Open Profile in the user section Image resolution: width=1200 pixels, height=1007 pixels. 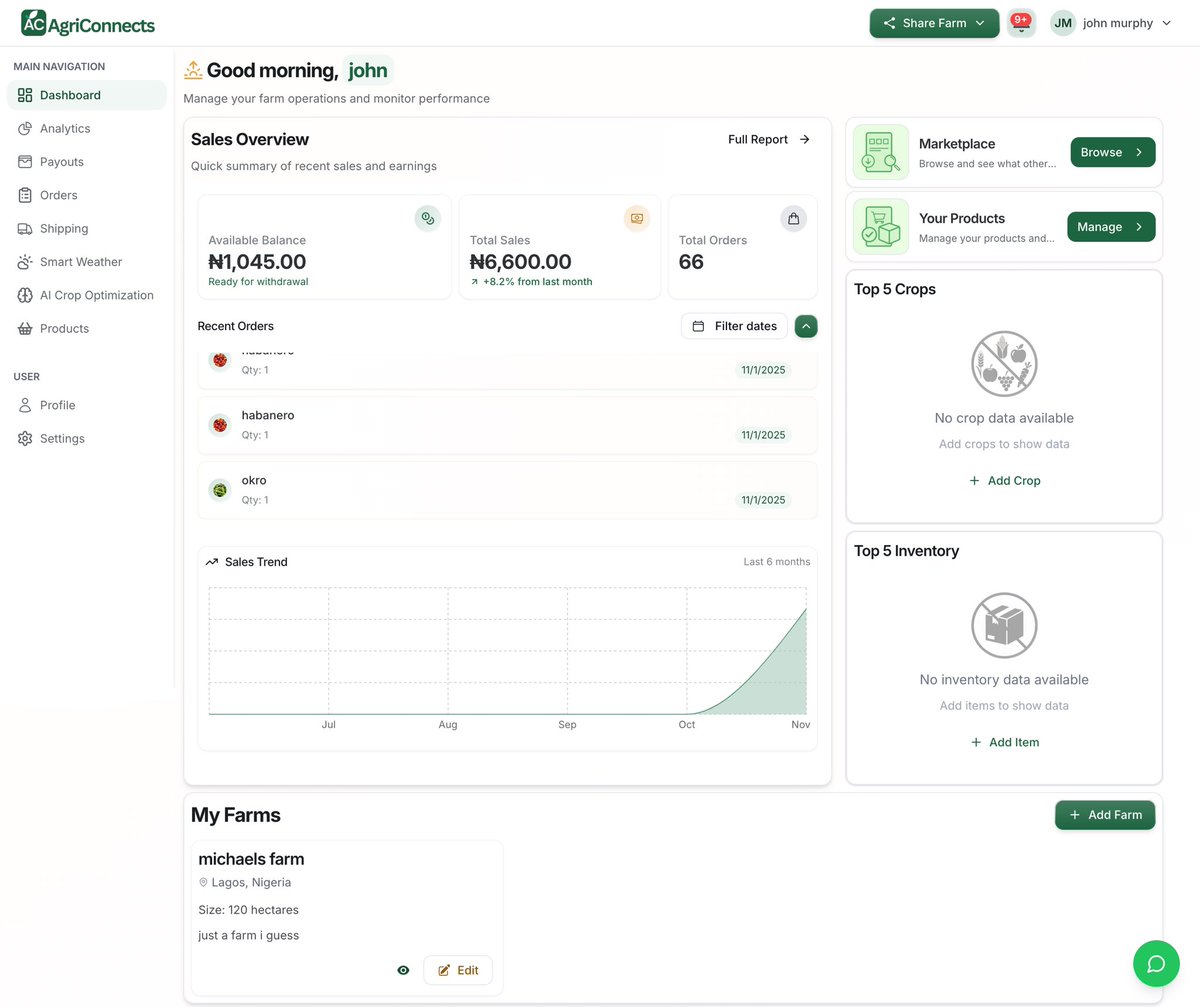tap(86, 405)
